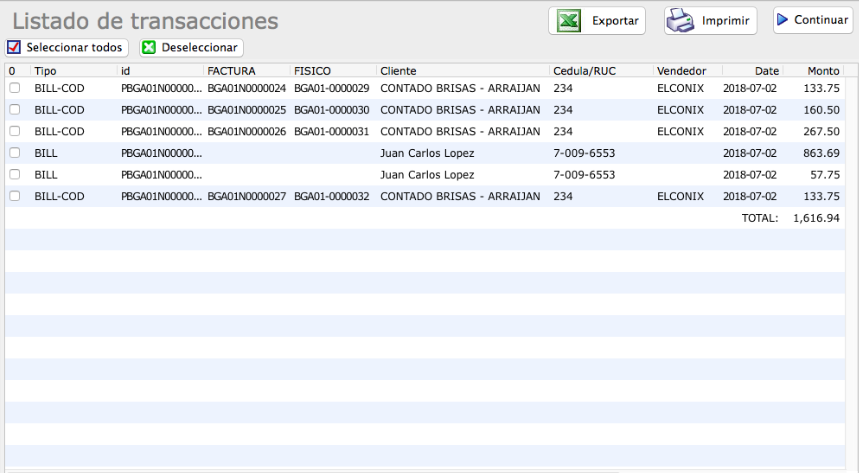Screen dimensions: 859x473
Task: Click Cedula 7-009-6553 in 57.75 row
Action: tap(584, 175)
